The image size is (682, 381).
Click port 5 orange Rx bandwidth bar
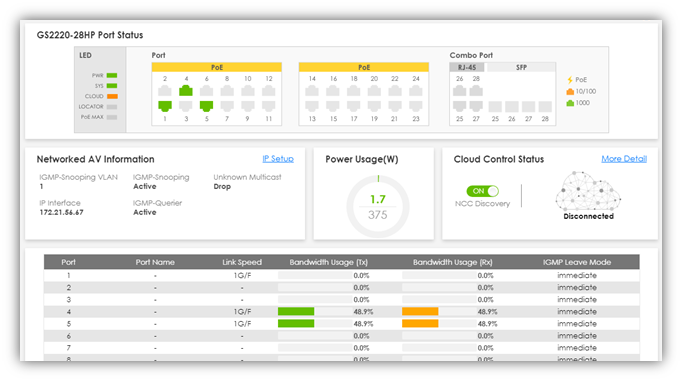tap(420, 324)
